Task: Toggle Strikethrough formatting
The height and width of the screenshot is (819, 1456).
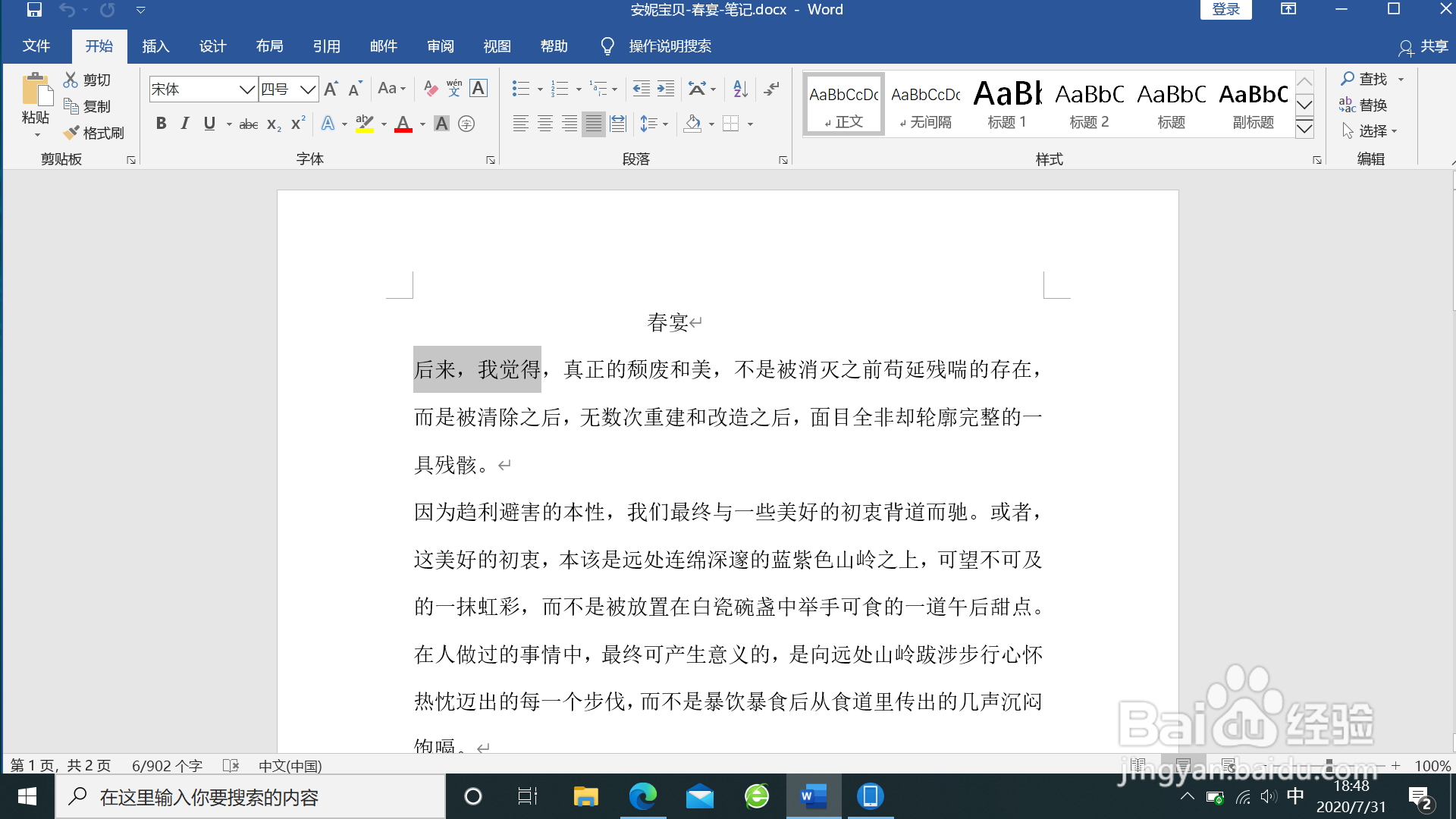Action: (249, 124)
